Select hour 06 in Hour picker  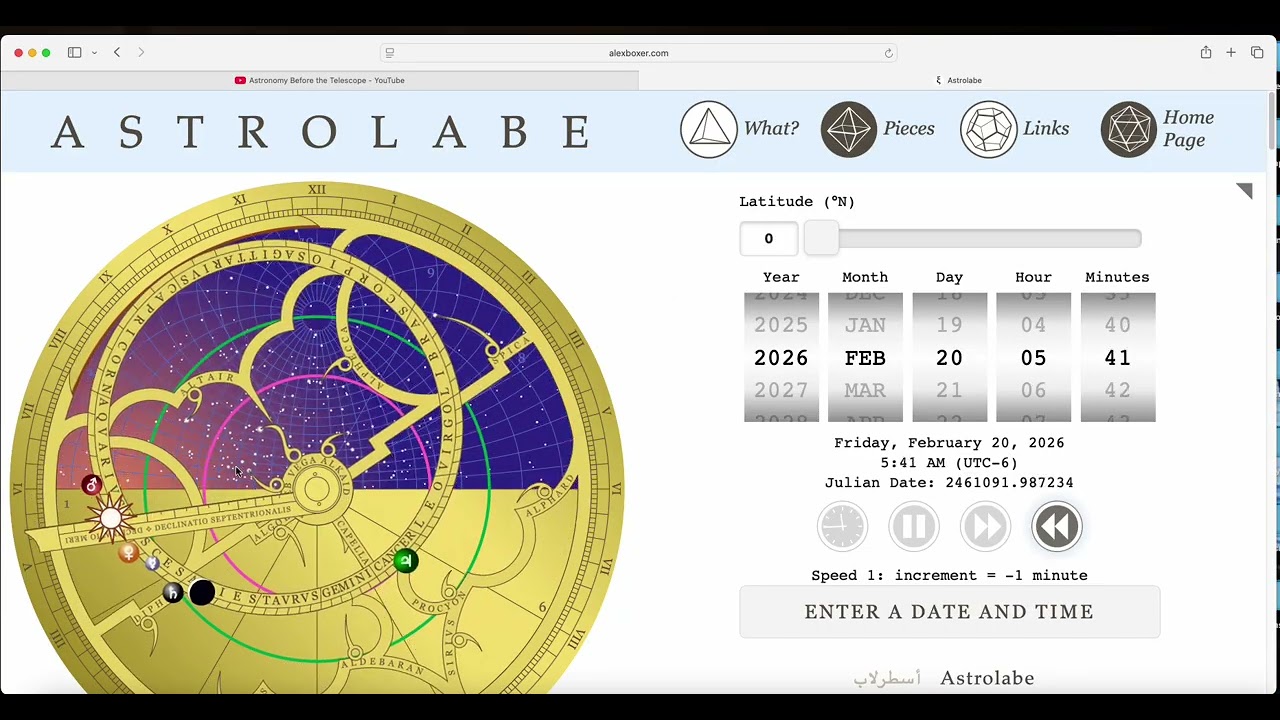[x=1033, y=390]
